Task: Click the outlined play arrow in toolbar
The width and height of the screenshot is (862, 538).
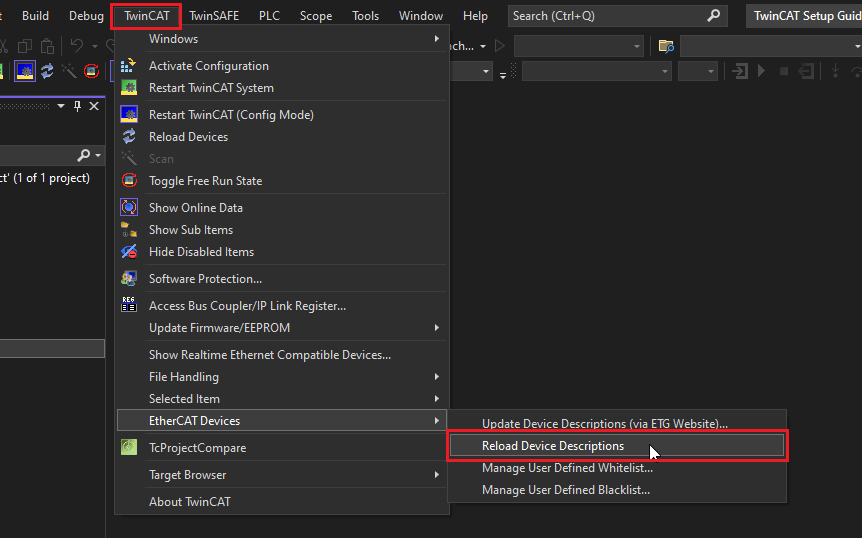Action: pyautogui.click(x=500, y=46)
